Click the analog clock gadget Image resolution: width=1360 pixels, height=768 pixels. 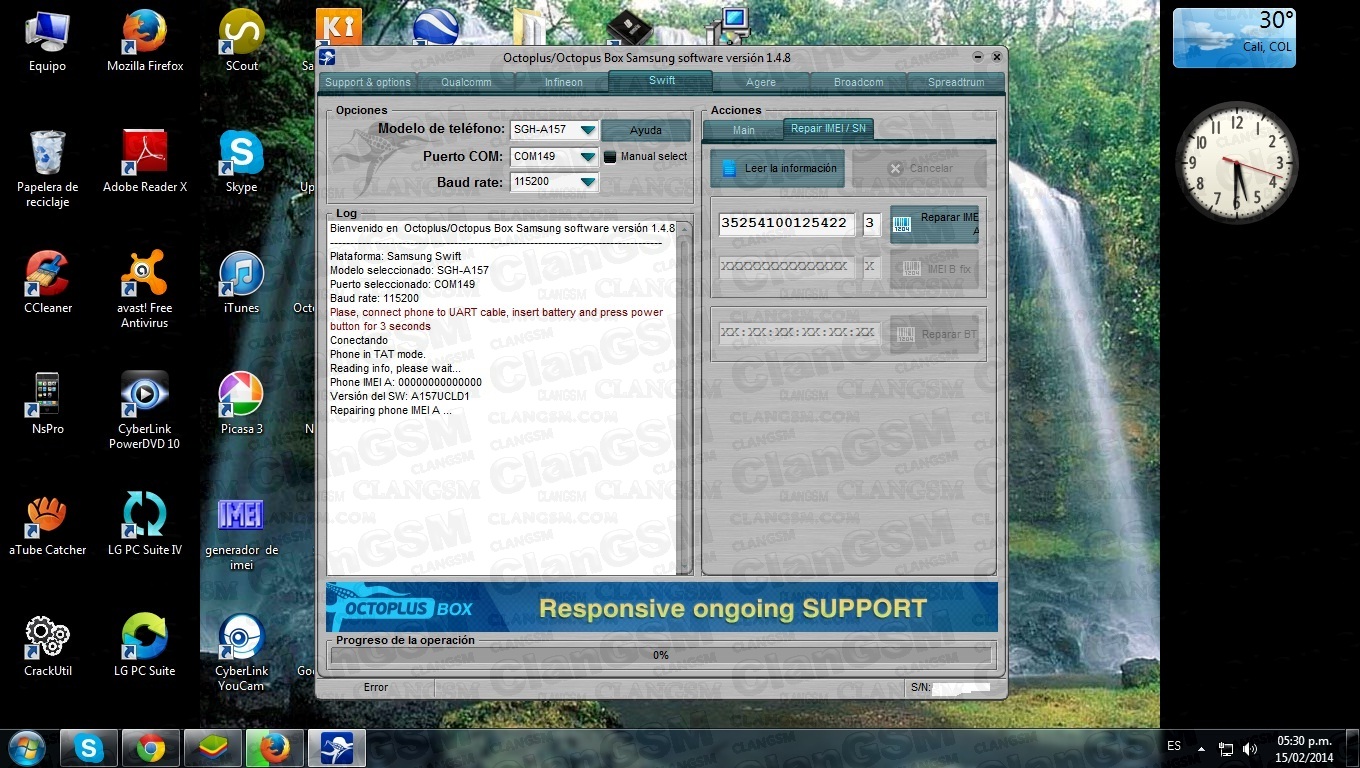click(1237, 162)
